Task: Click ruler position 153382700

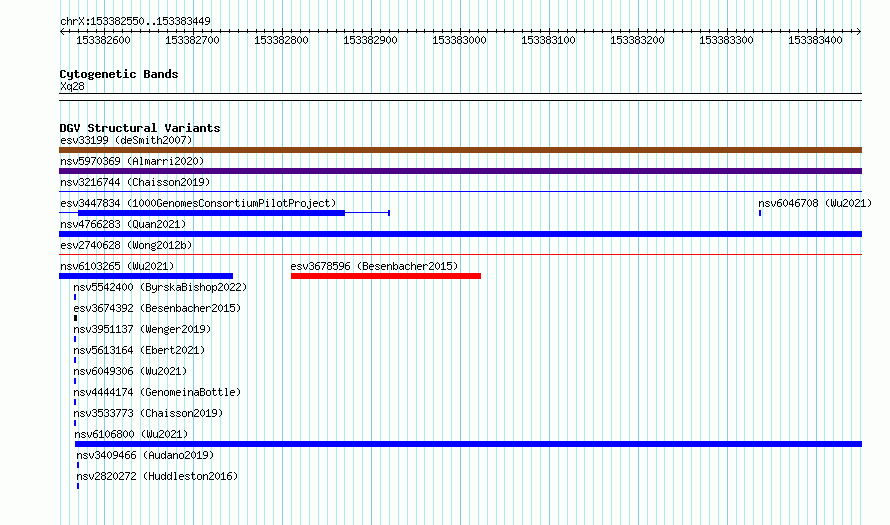Action: click(192, 40)
